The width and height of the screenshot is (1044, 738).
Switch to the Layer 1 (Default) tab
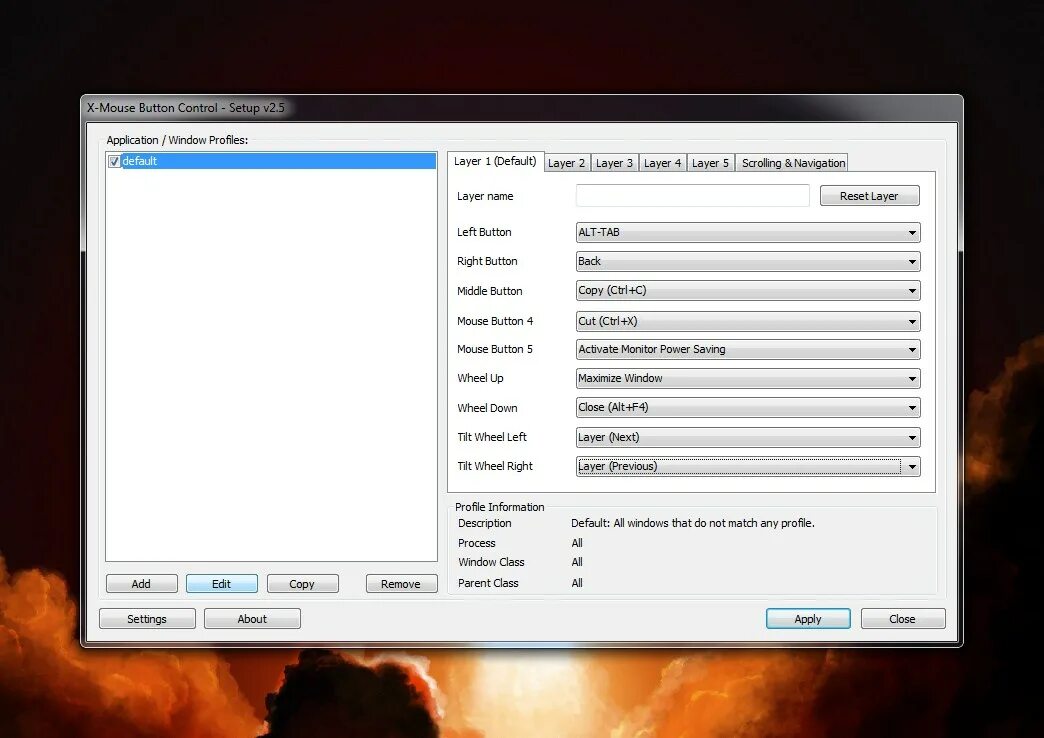495,161
